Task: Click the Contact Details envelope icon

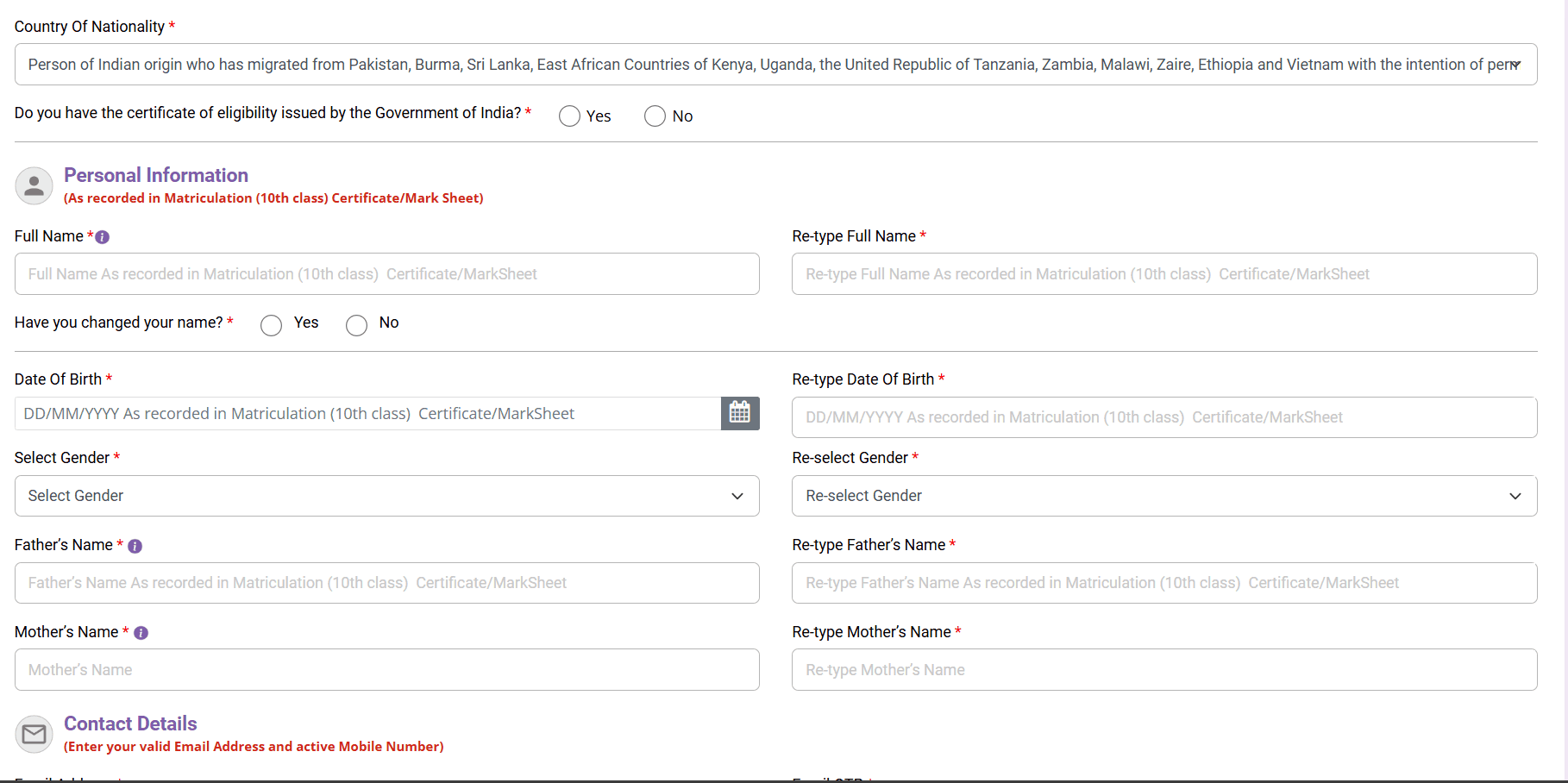Action: coord(34,734)
